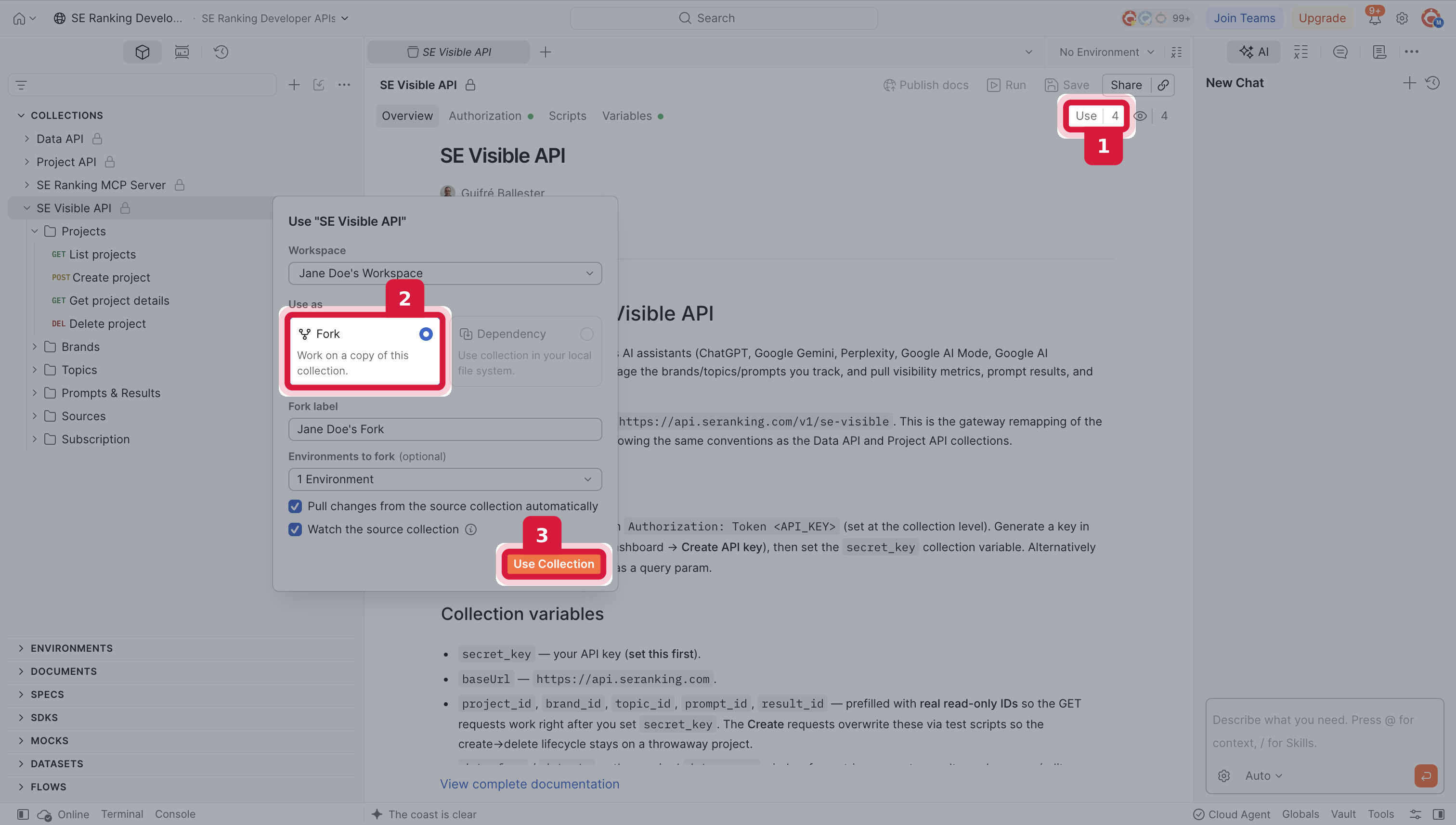The width and height of the screenshot is (1456, 825).
Task: Open the settings gear in the header
Action: [1402, 18]
